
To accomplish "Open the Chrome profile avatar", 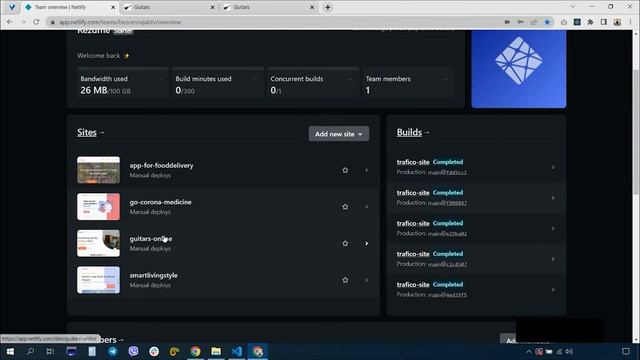I will [x=617, y=22].
